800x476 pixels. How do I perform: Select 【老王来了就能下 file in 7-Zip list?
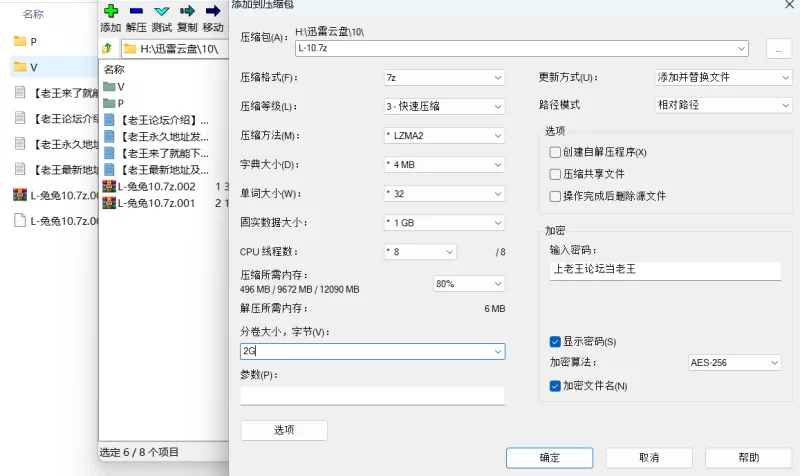[157, 153]
